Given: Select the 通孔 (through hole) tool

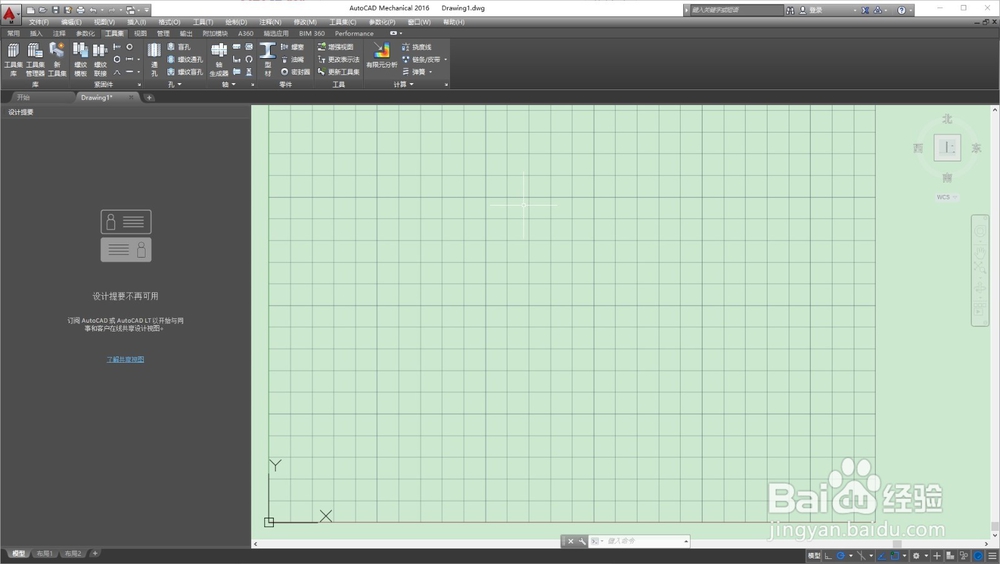Looking at the screenshot, I should tap(154, 59).
